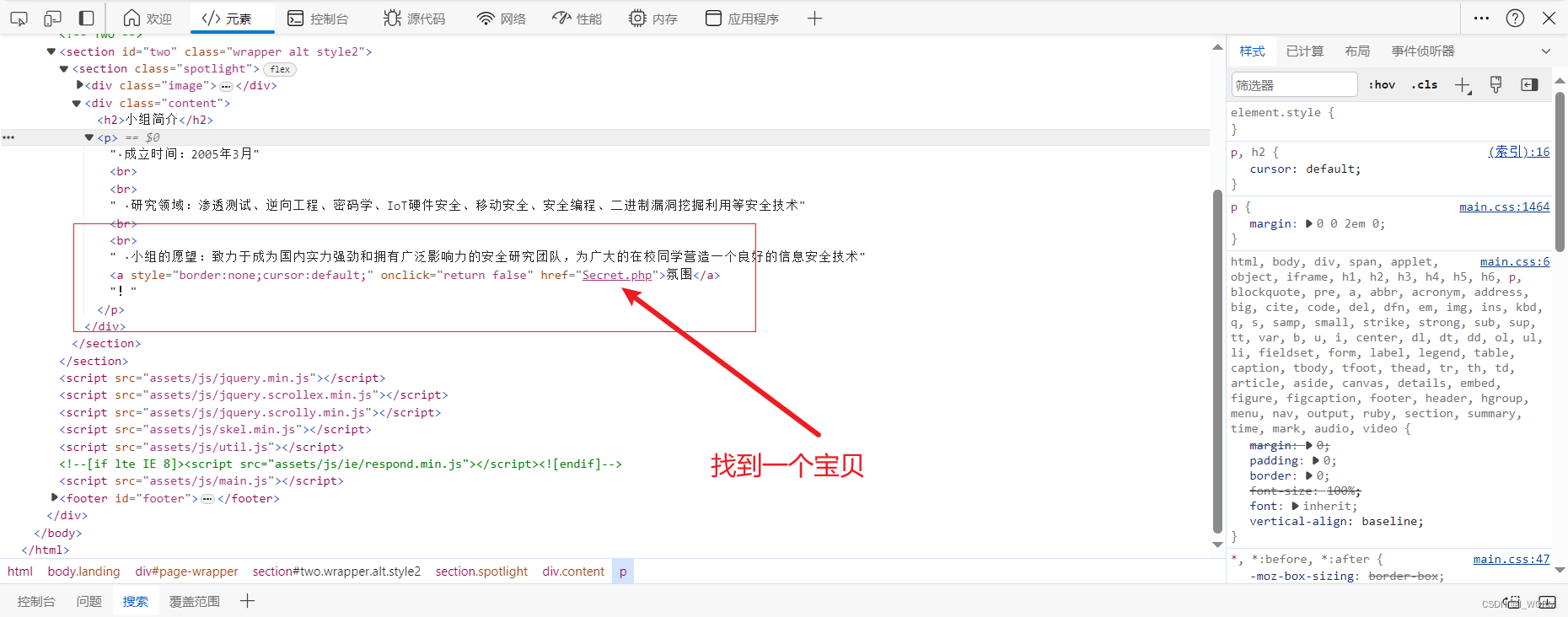
Task: Open main.css:6 source link
Action: [1515, 261]
